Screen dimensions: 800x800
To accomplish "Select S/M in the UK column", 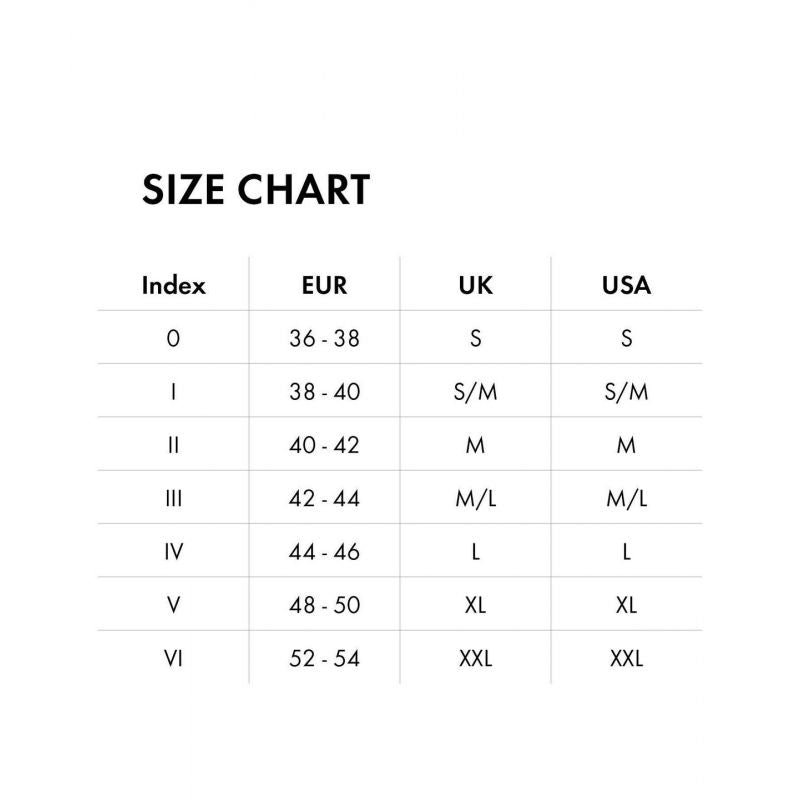I will [475, 391].
